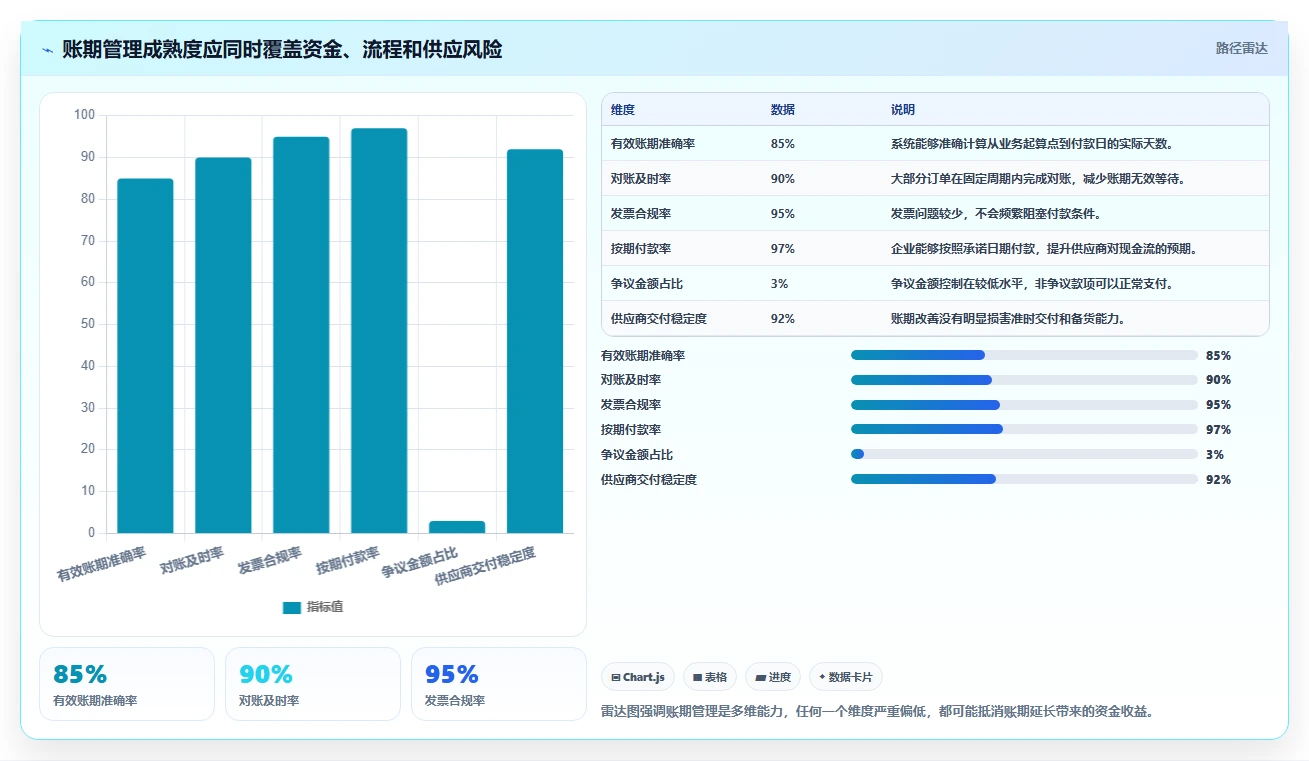Select the Chart.js tag chip
Image resolution: width=1309 pixels, height=761 pixels.
(x=638, y=677)
